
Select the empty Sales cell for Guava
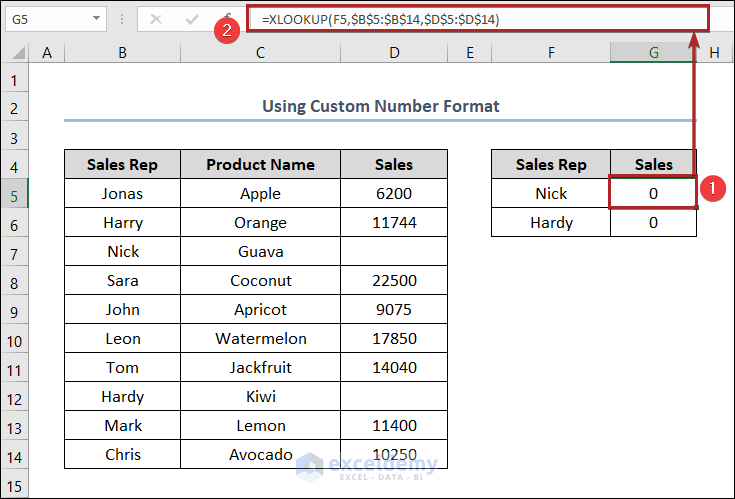pos(394,251)
